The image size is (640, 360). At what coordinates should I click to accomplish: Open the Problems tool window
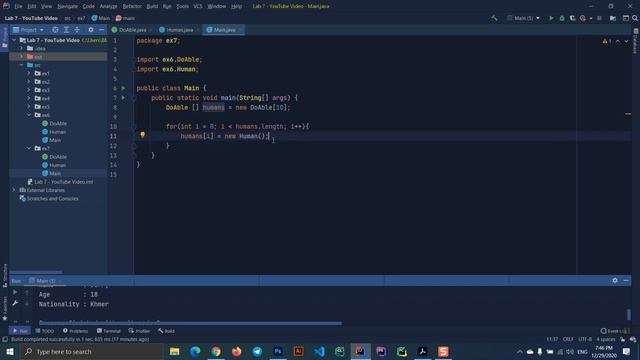tap(76, 331)
